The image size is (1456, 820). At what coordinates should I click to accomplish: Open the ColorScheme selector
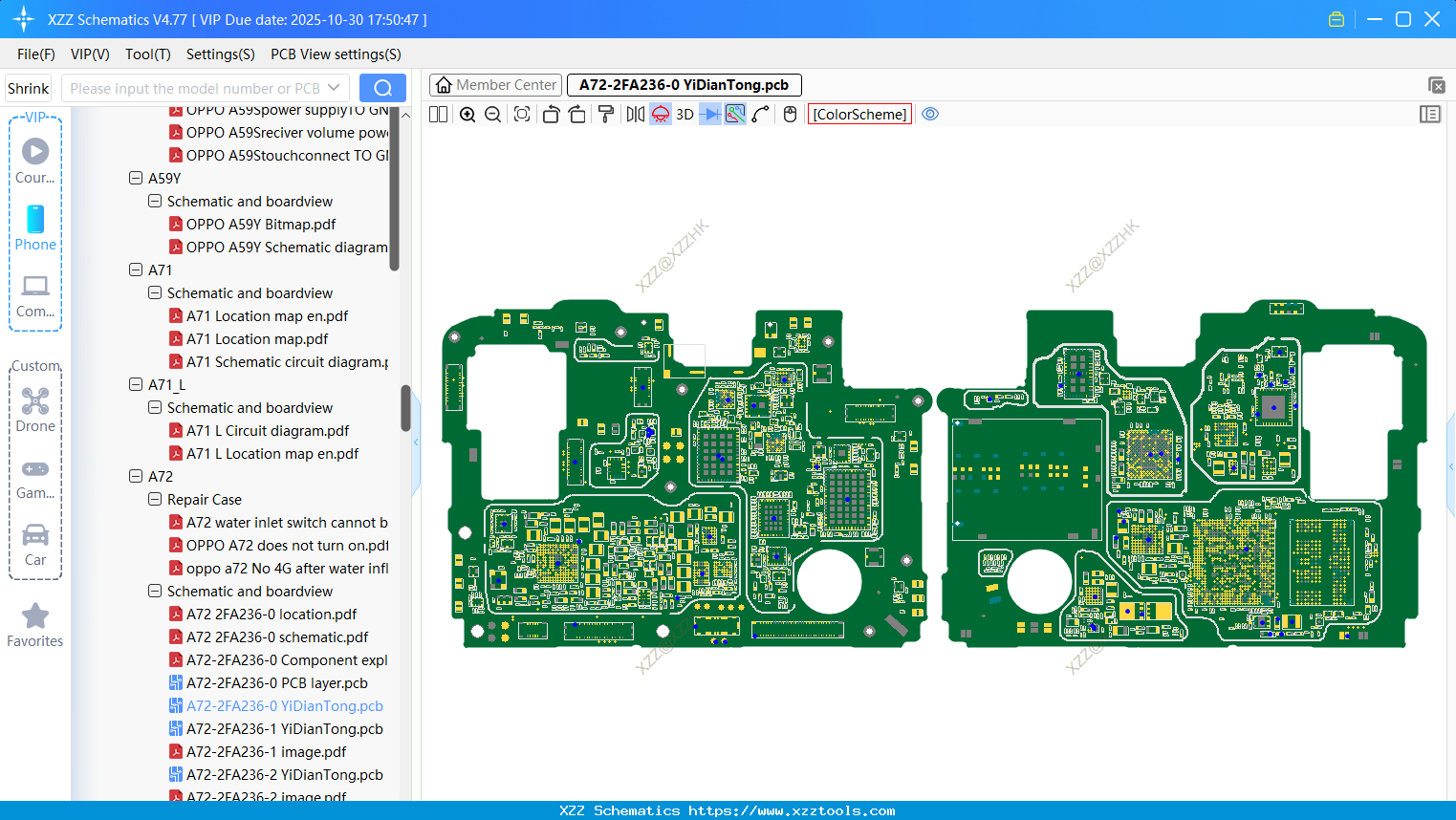[858, 114]
